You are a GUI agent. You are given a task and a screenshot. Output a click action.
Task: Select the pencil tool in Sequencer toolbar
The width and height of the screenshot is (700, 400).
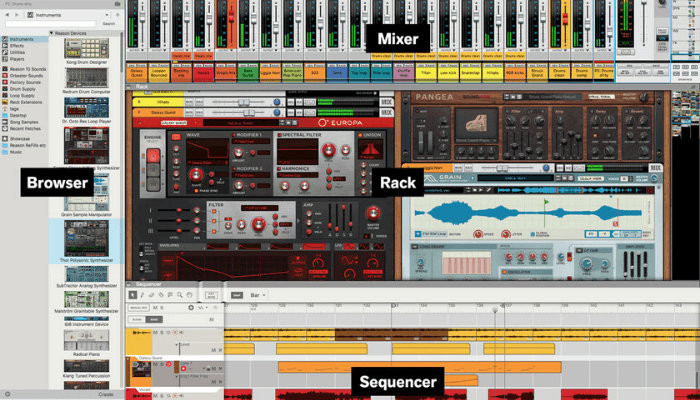(144, 295)
